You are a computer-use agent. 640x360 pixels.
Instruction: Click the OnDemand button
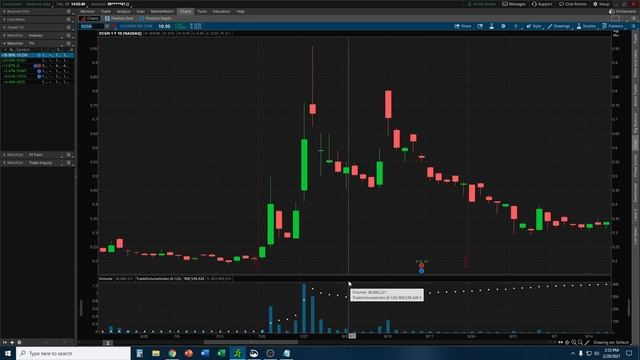click(622, 11)
